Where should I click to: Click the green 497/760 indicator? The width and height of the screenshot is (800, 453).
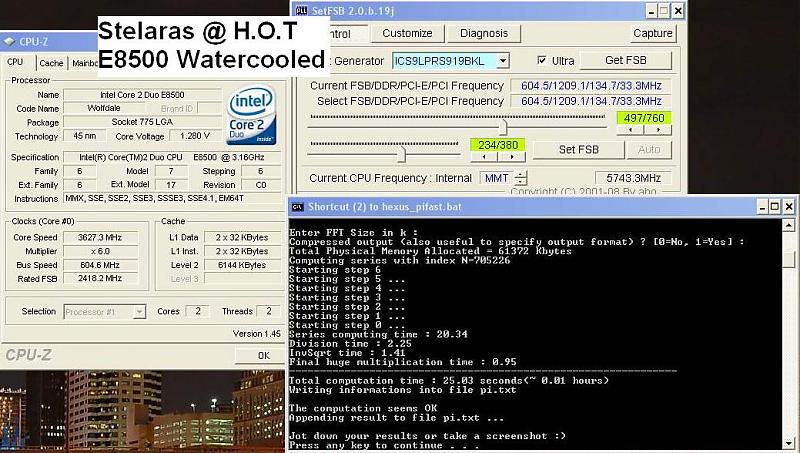coord(644,118)
